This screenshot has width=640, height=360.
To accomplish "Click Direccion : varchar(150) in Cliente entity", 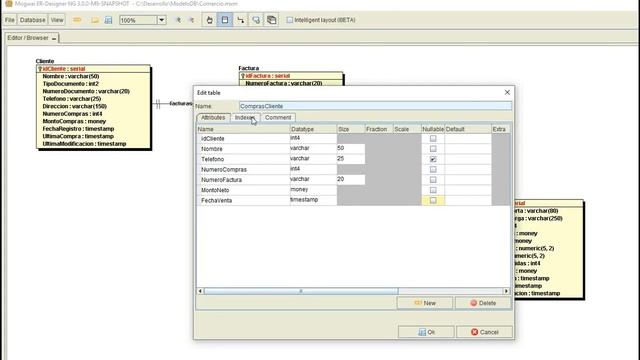I will click(74, 106).
